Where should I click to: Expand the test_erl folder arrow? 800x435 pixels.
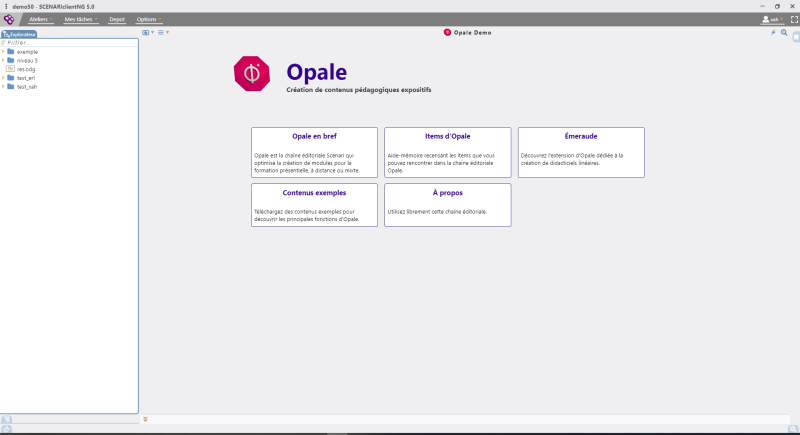point(3,78)
